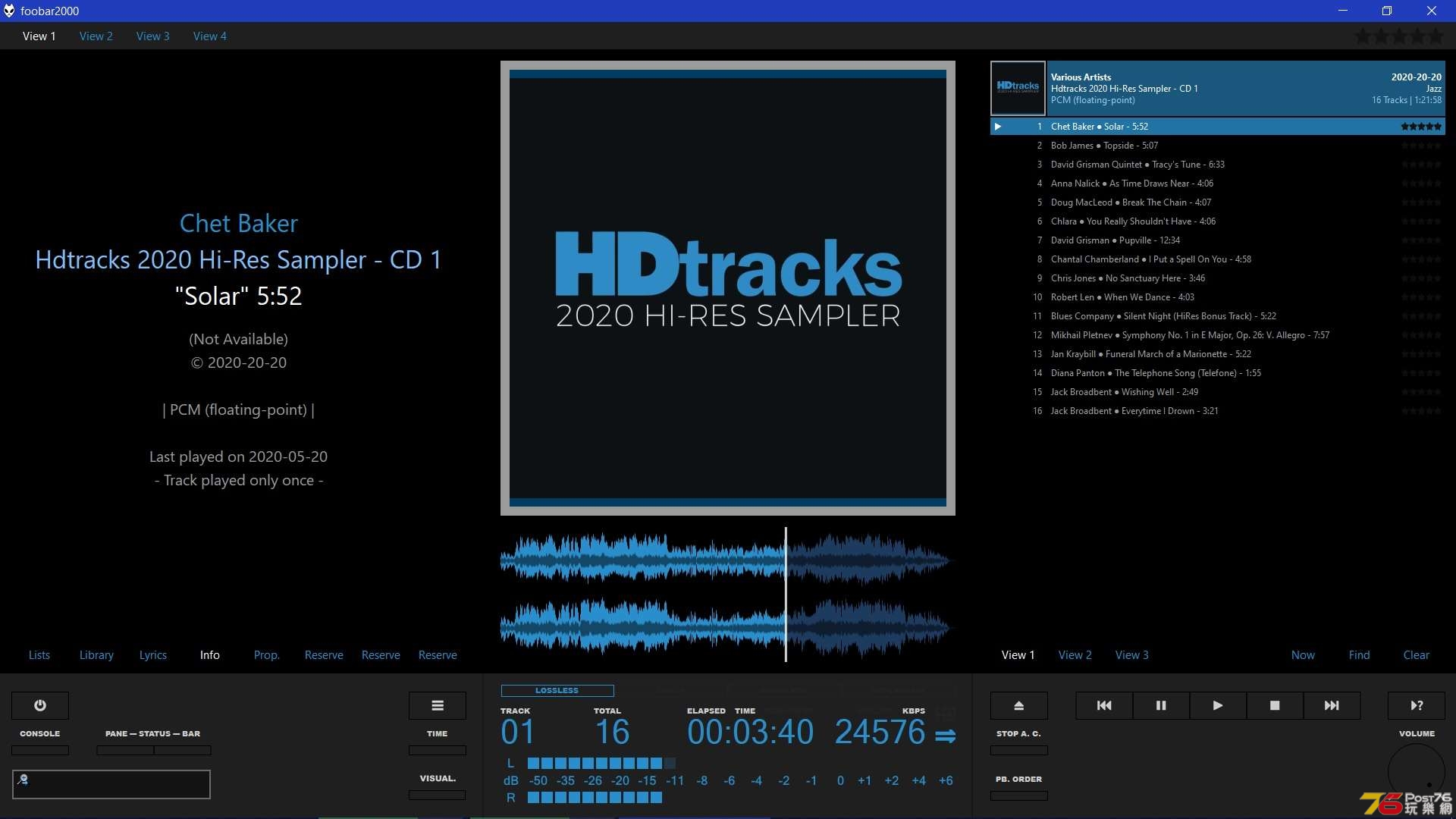Switch playlist to View 2 tab
The width and height of the screenshot is (1456, 819).
1075,655
